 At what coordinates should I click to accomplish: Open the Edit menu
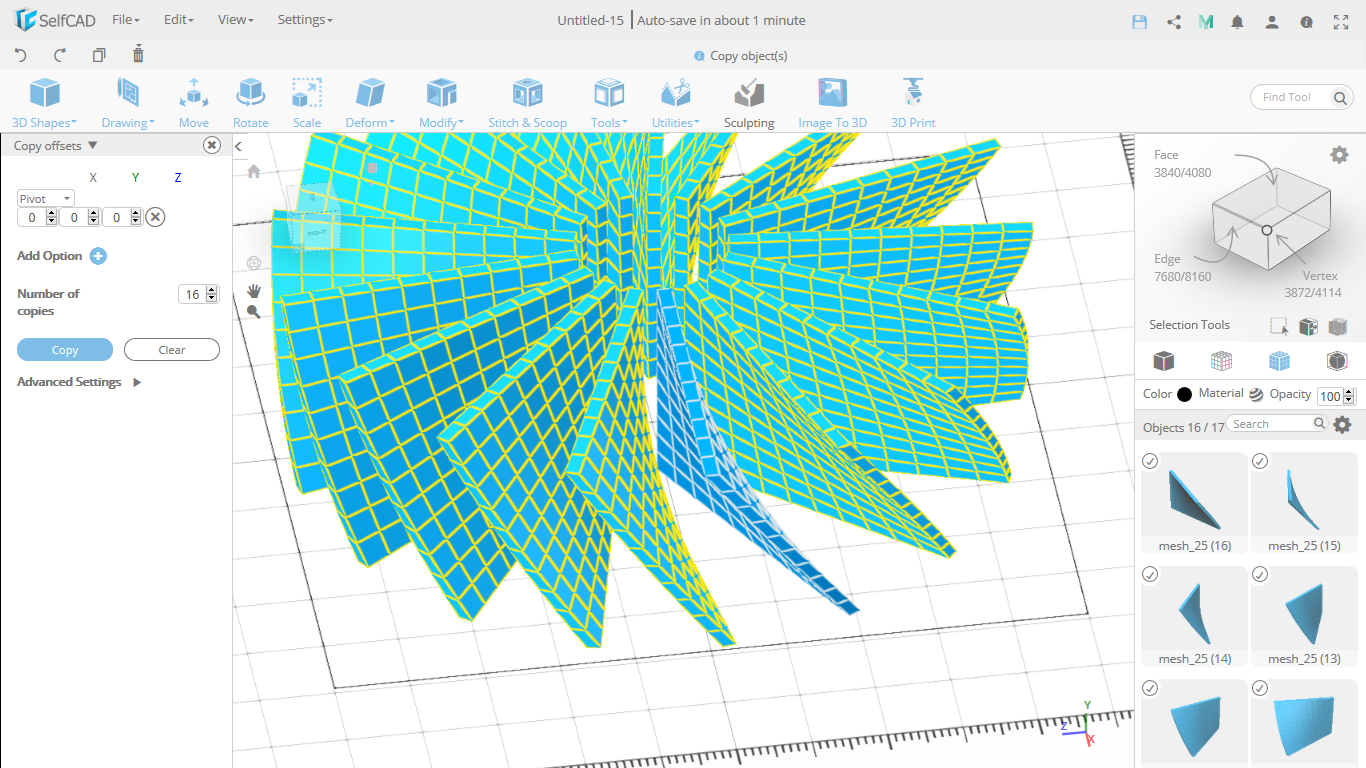click(x=178, y=20)
